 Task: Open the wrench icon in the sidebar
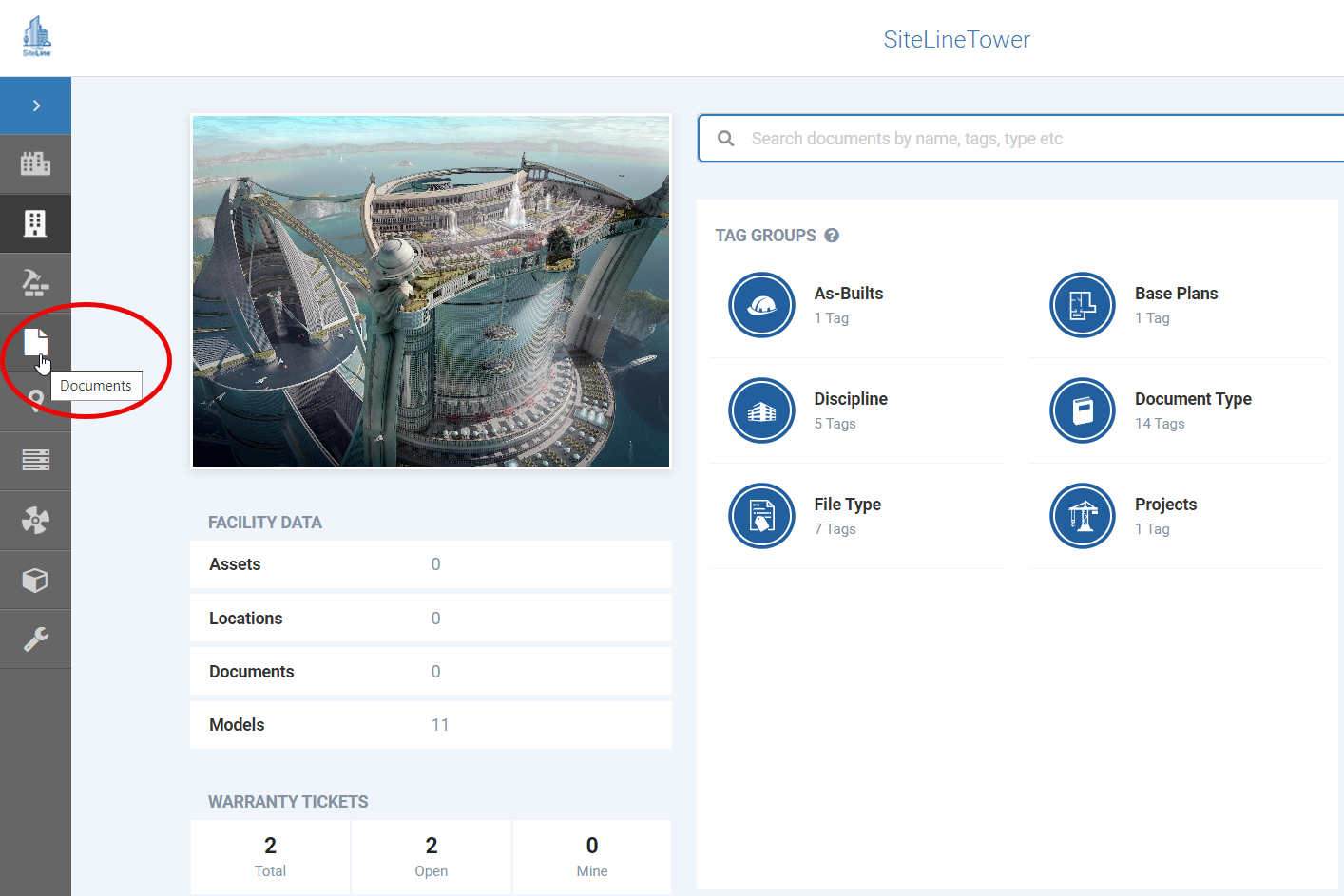click(35, 639)
